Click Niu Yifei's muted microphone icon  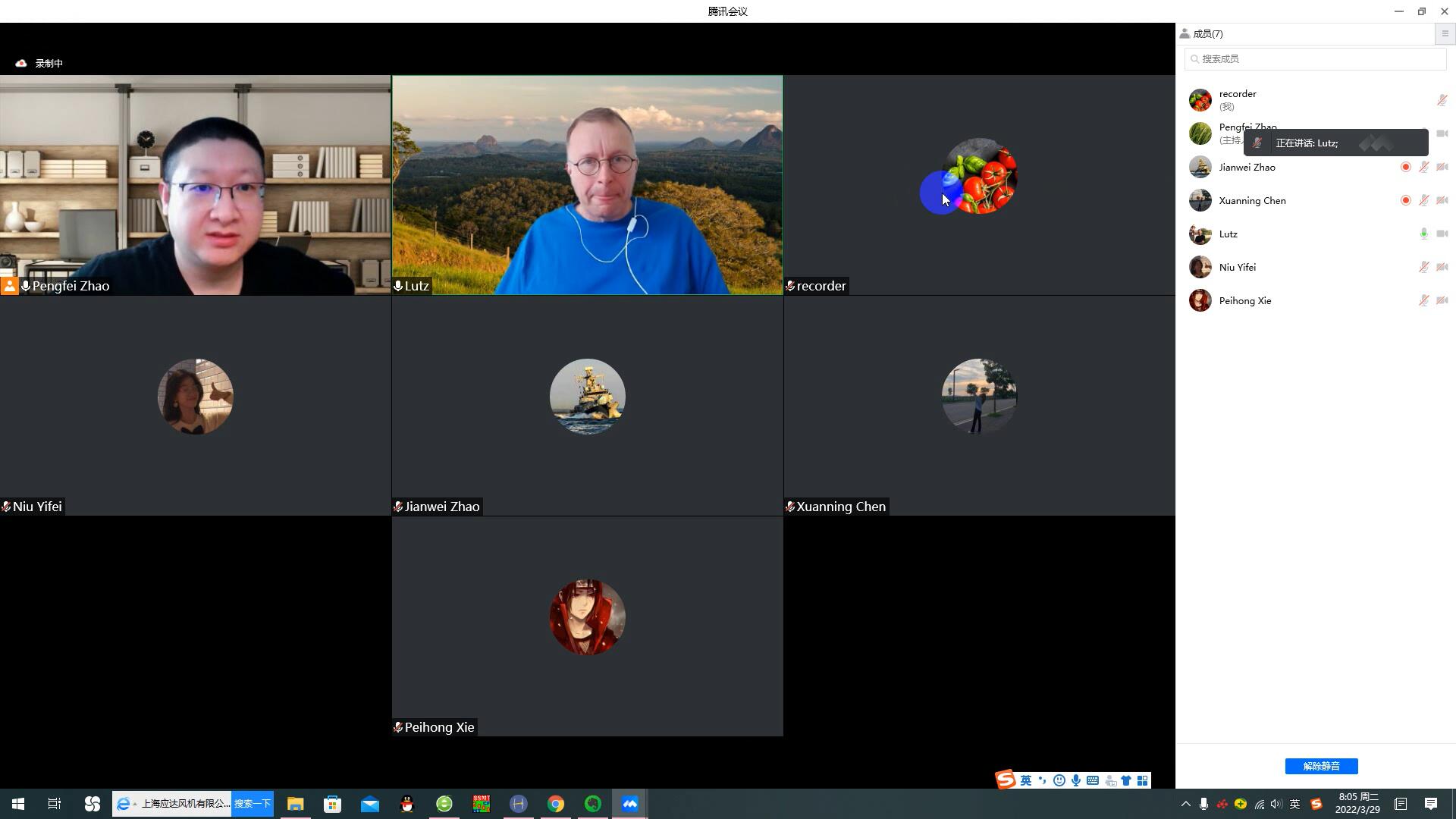(1423, 267)
